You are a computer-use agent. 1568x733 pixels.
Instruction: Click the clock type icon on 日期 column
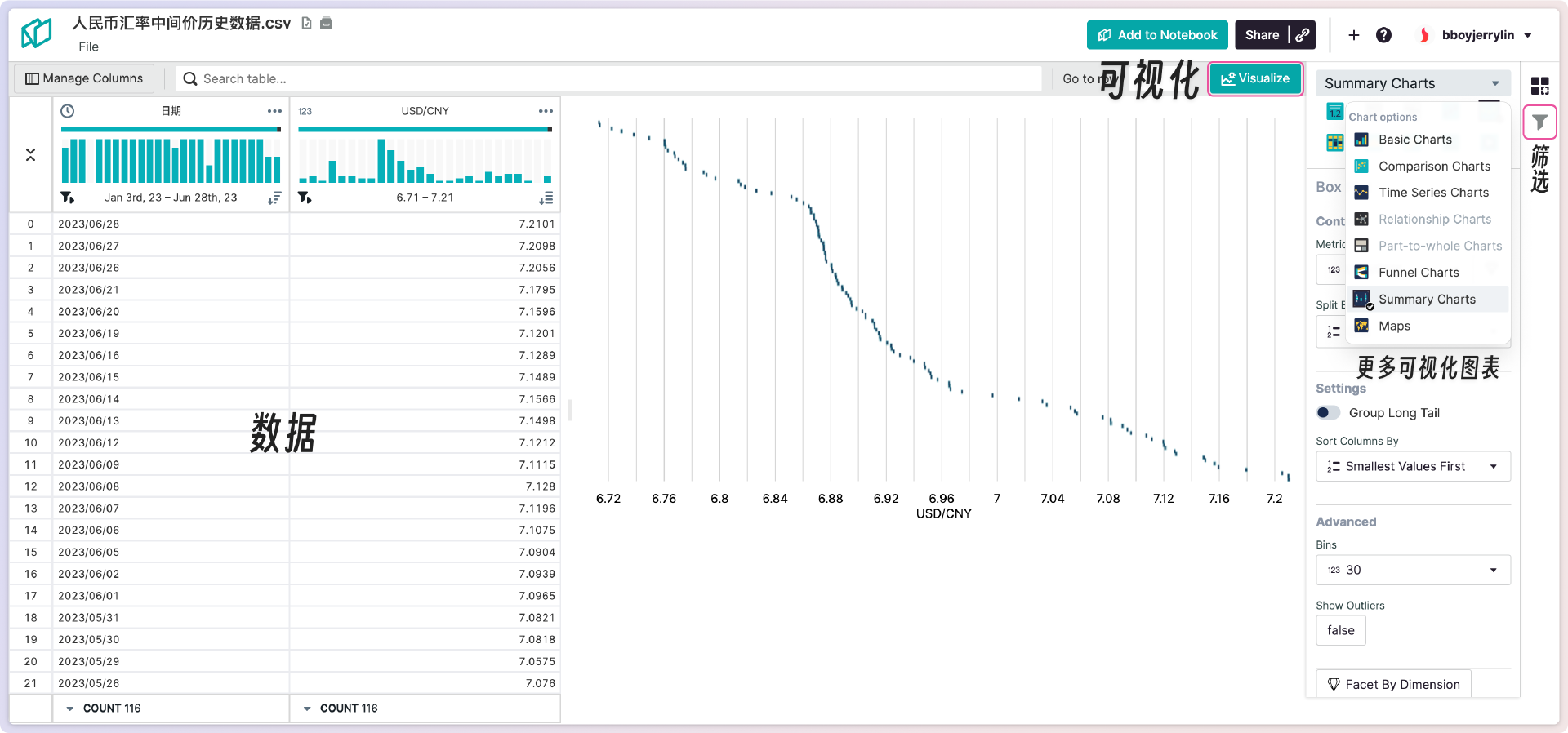[68, 111]
